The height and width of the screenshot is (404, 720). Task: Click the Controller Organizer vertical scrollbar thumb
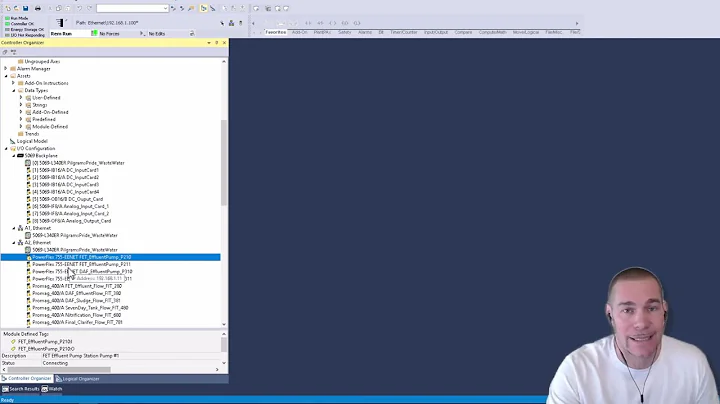[224, 162]
